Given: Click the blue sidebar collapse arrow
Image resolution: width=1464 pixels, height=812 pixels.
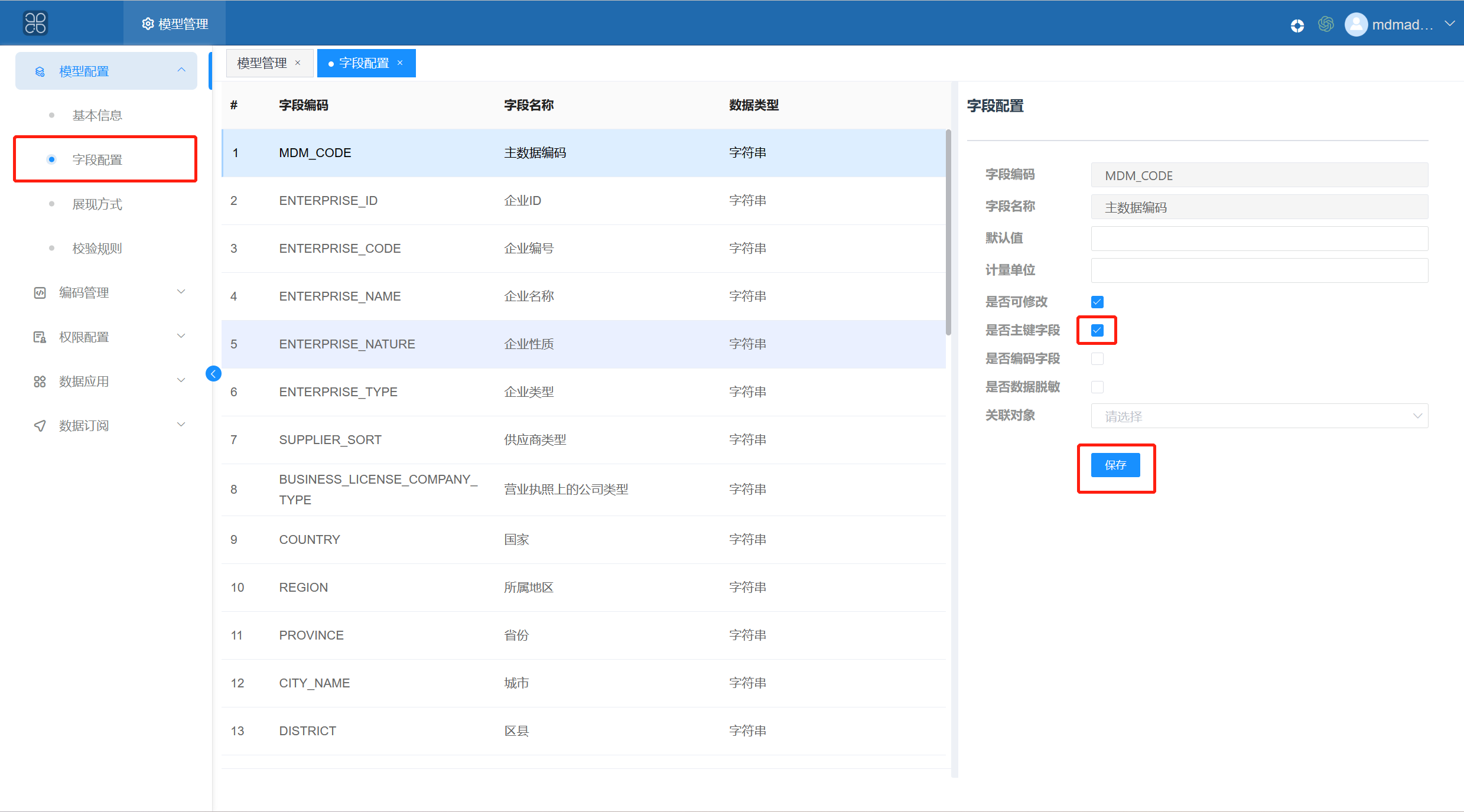Looking at the screenshot, I should tap(213, 373).
